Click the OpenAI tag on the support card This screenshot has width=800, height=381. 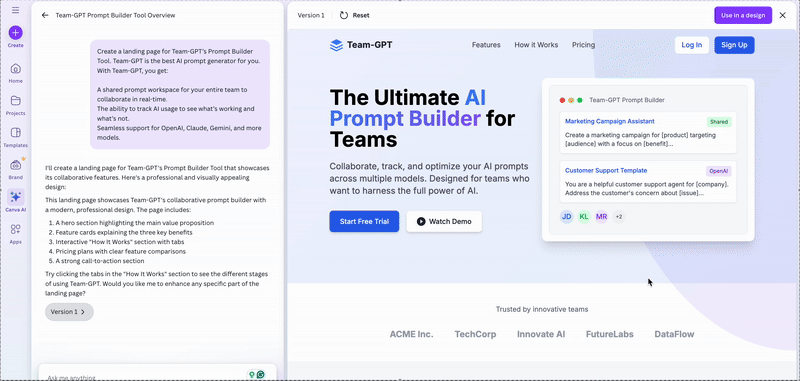[x=719, y=171]
